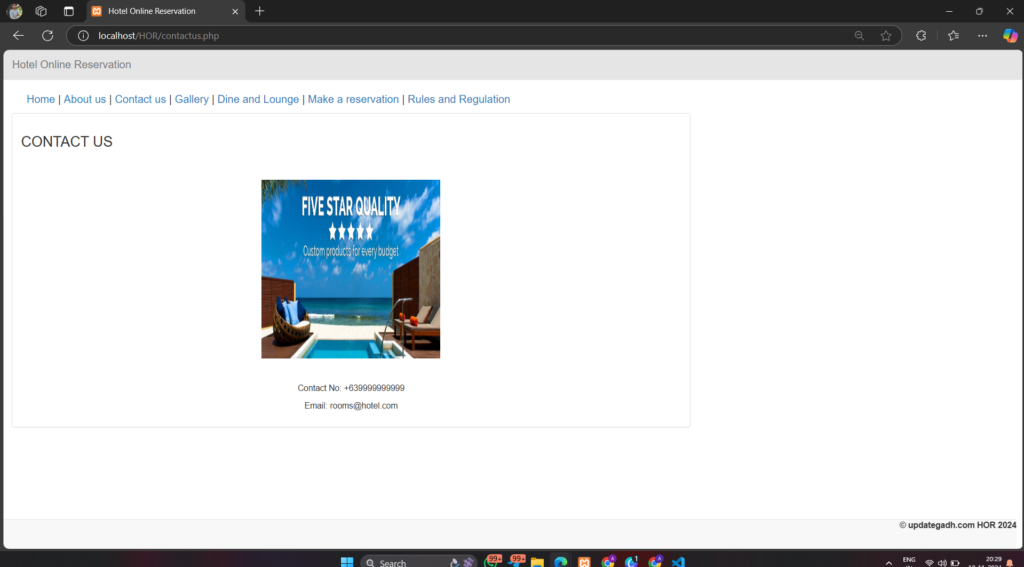Open the Extensions menu
The image size is (1024, 567).
pos(921,36)
